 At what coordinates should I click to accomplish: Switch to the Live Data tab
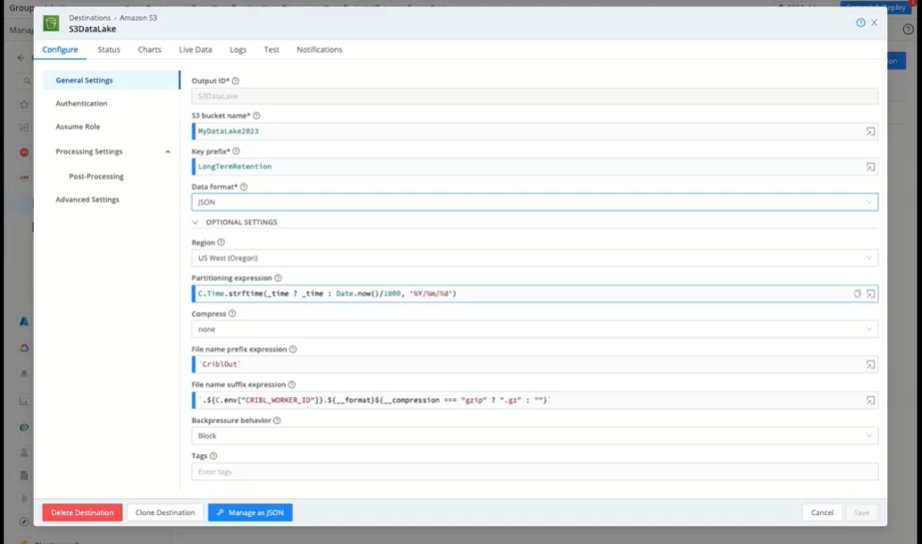195,50
